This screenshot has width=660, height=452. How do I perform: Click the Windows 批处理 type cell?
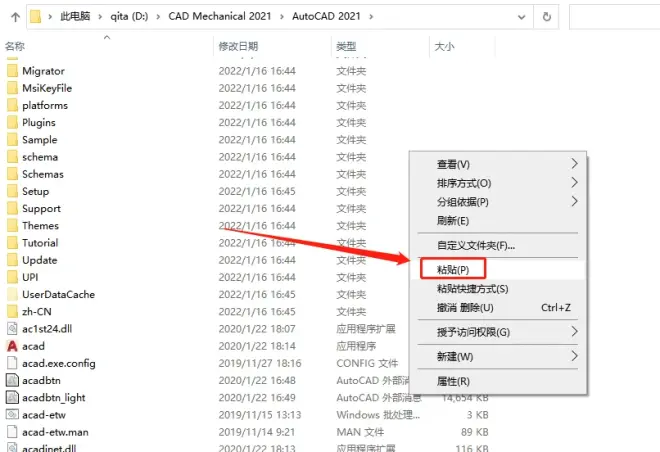[x=378, y=415]
